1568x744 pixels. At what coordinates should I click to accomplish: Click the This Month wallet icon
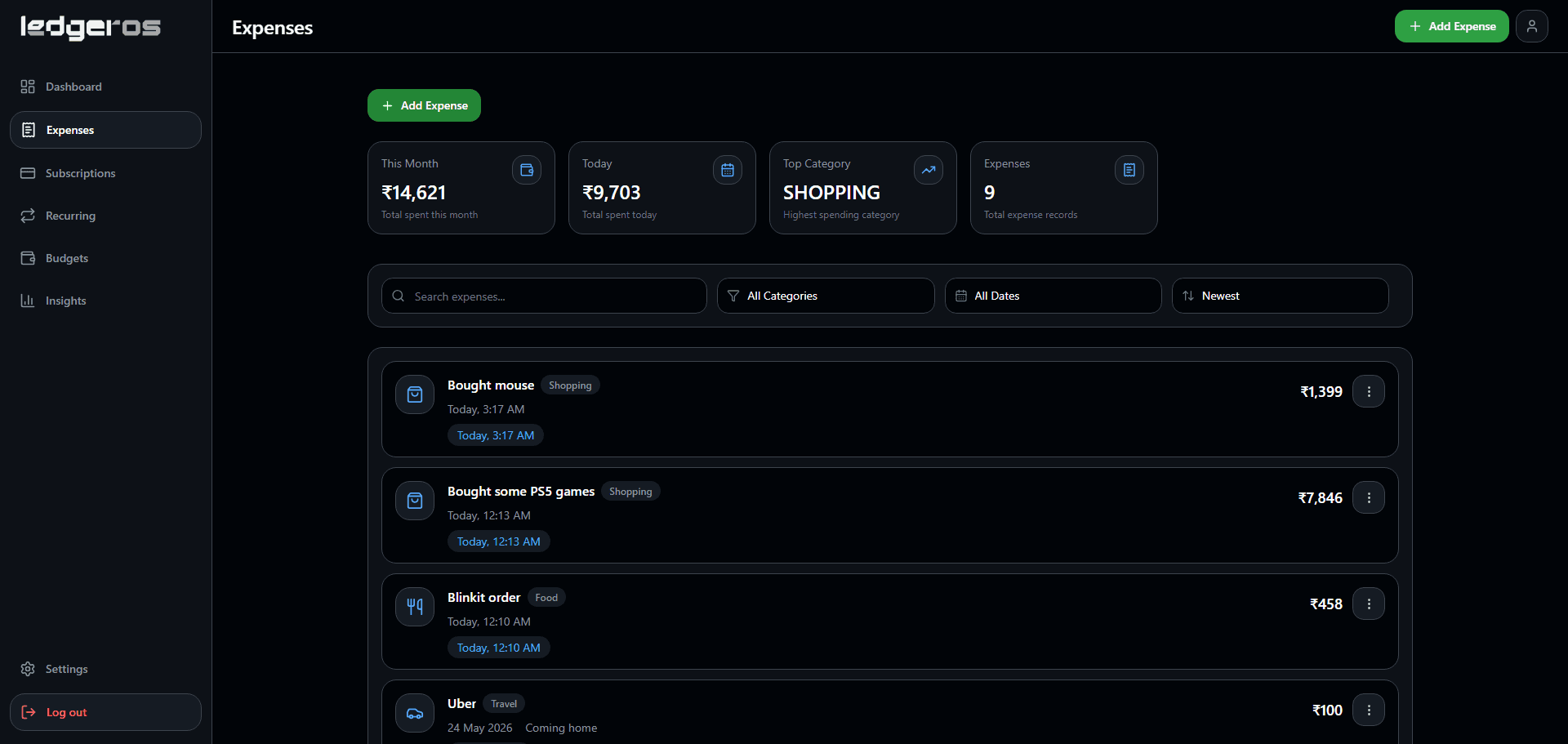click(527, 170)
